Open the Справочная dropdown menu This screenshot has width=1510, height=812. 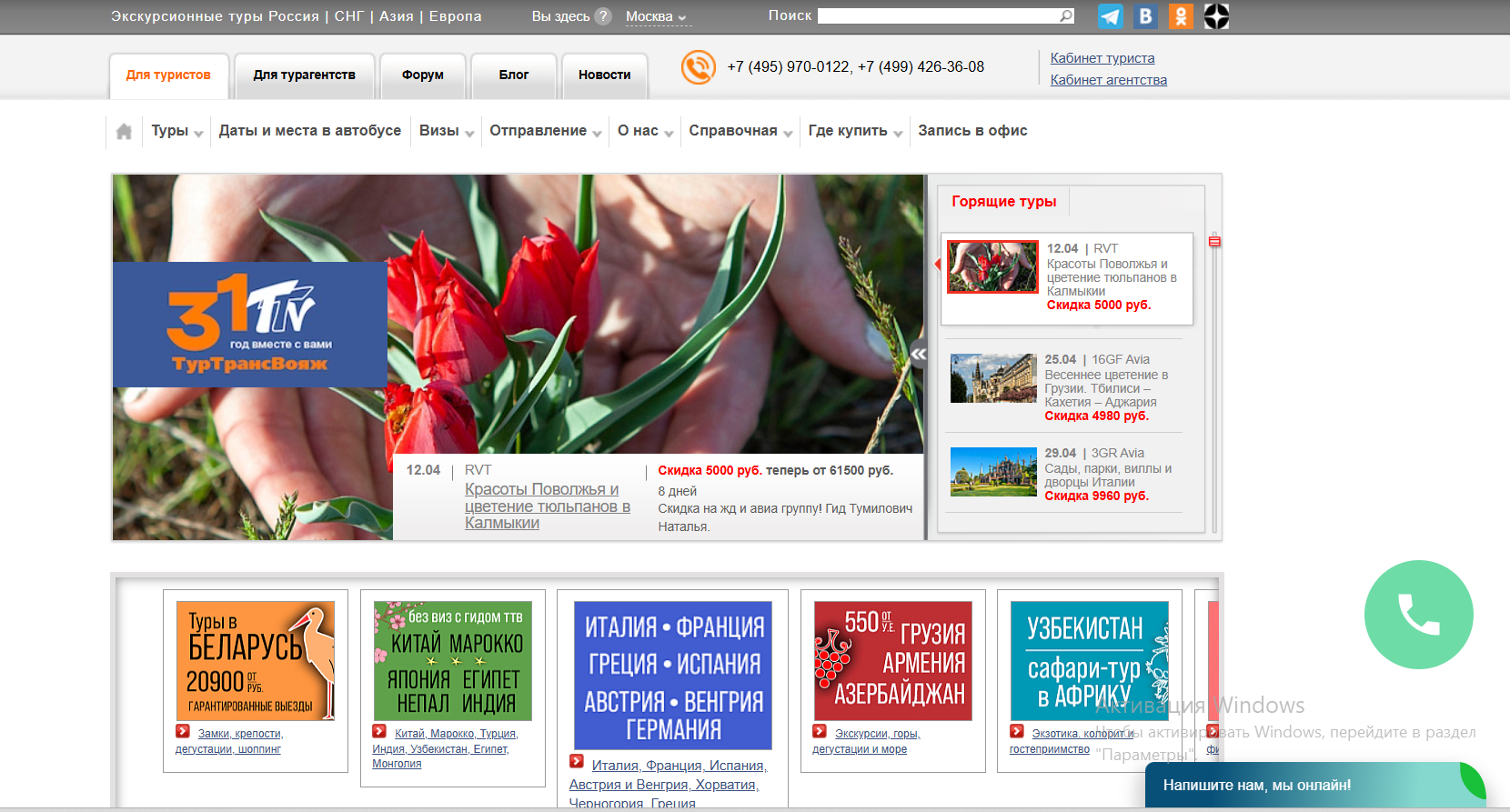point(740,131)
